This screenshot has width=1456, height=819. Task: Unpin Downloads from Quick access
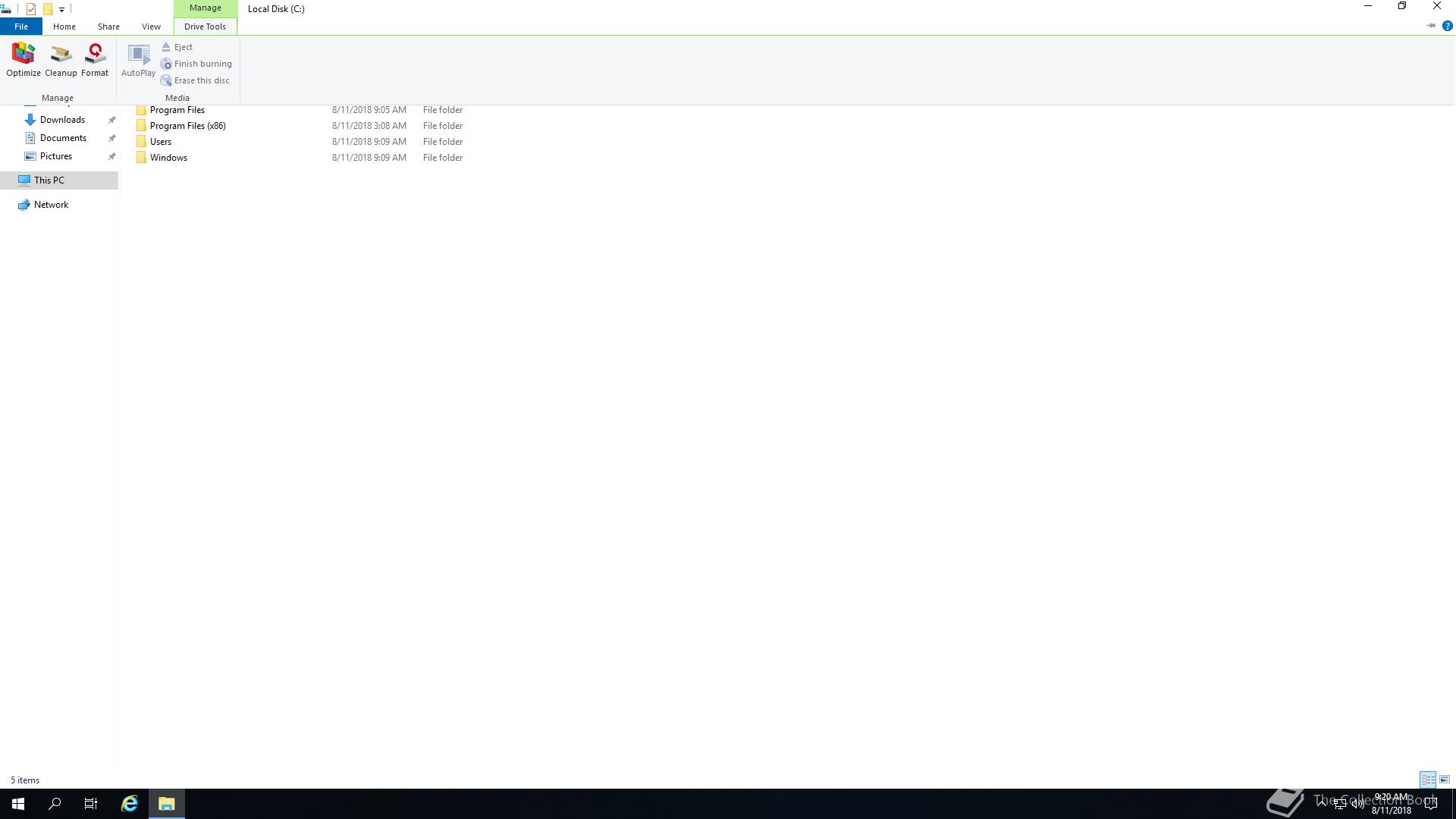111,120
